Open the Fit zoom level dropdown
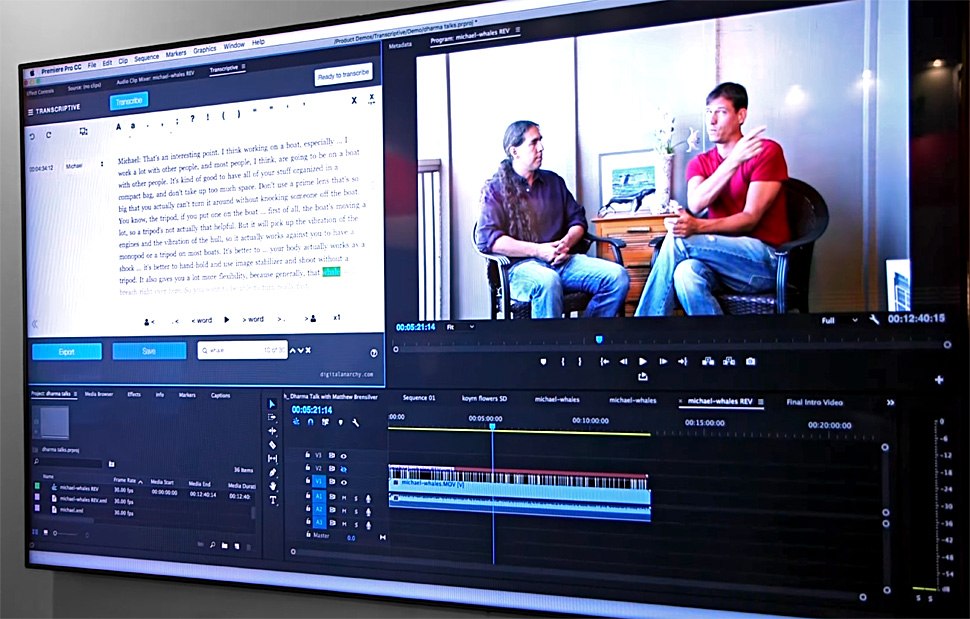The height and width of the screenshot is (619, 970). [x=460, y=327]
